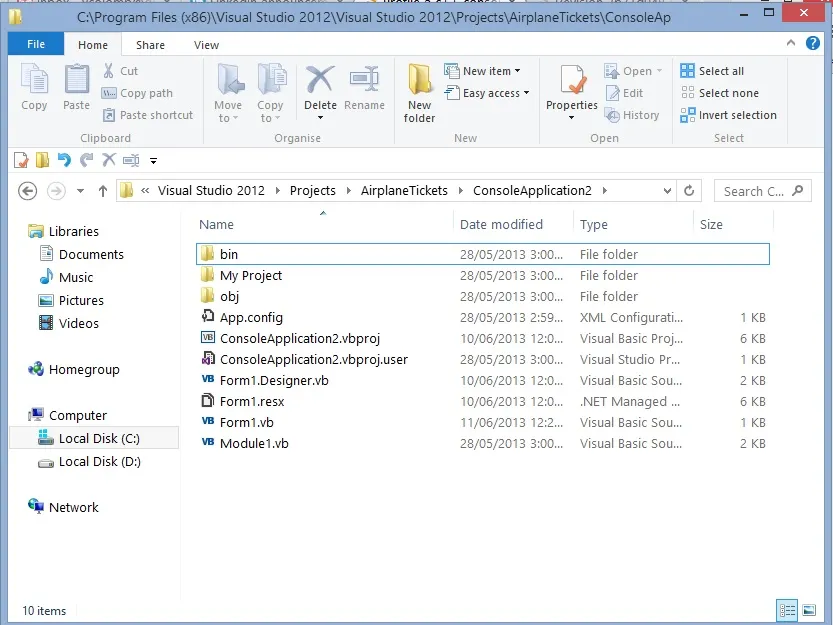This screenshot has height=625, width=833.
Task: Select ConsoleApplication2.vbproj file
Action: pos(482,339)
